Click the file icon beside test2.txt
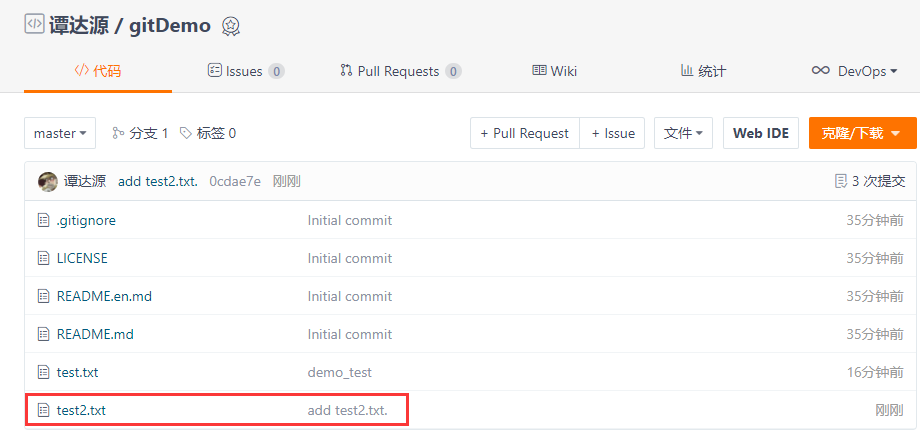 click(43, 410)
